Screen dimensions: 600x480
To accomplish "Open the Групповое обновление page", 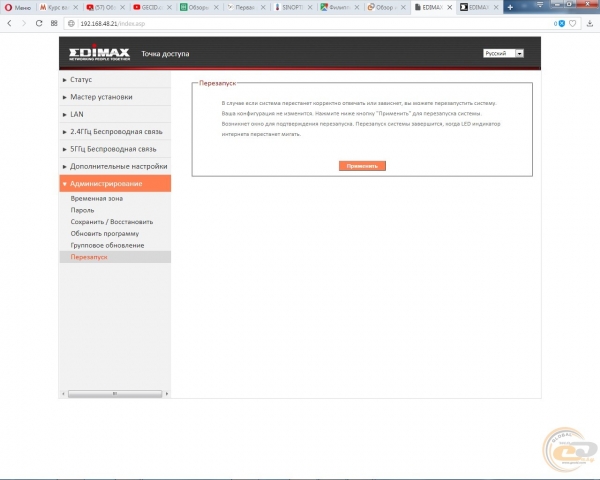I will [x=108, y=245].
